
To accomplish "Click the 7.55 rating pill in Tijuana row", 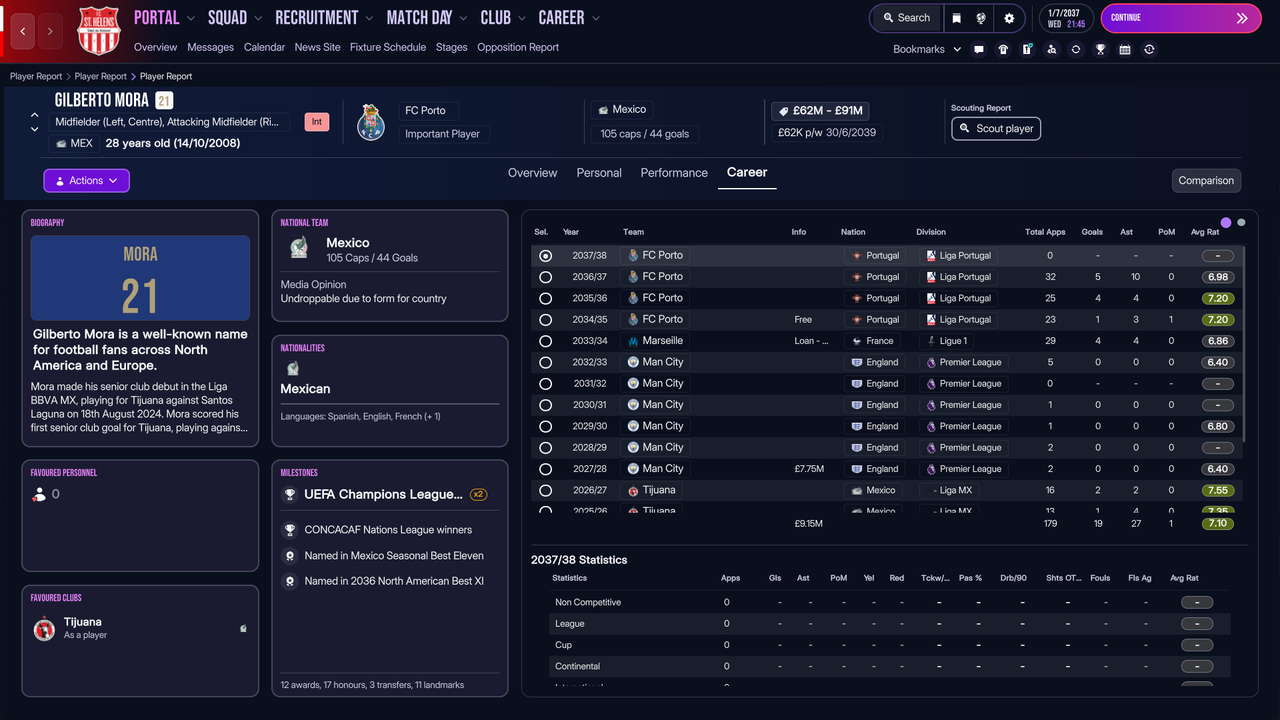I will [1217, 490].
